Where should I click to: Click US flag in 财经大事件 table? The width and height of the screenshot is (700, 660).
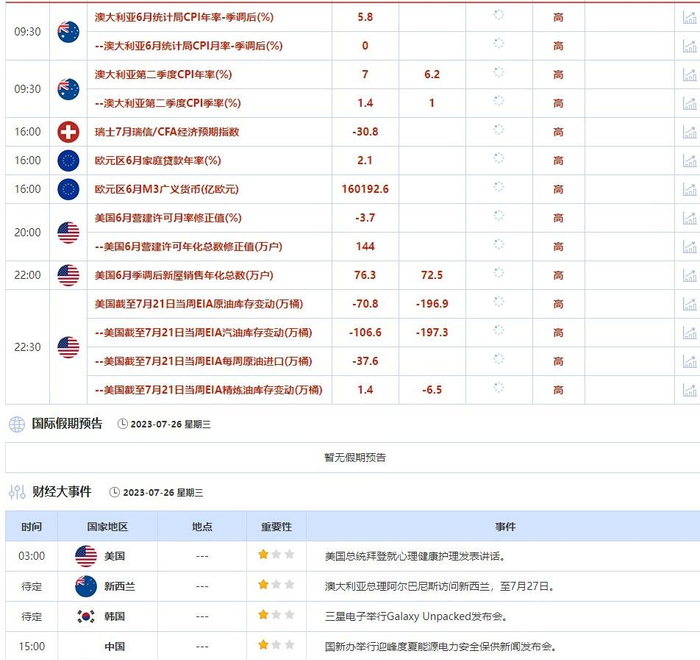86,556
